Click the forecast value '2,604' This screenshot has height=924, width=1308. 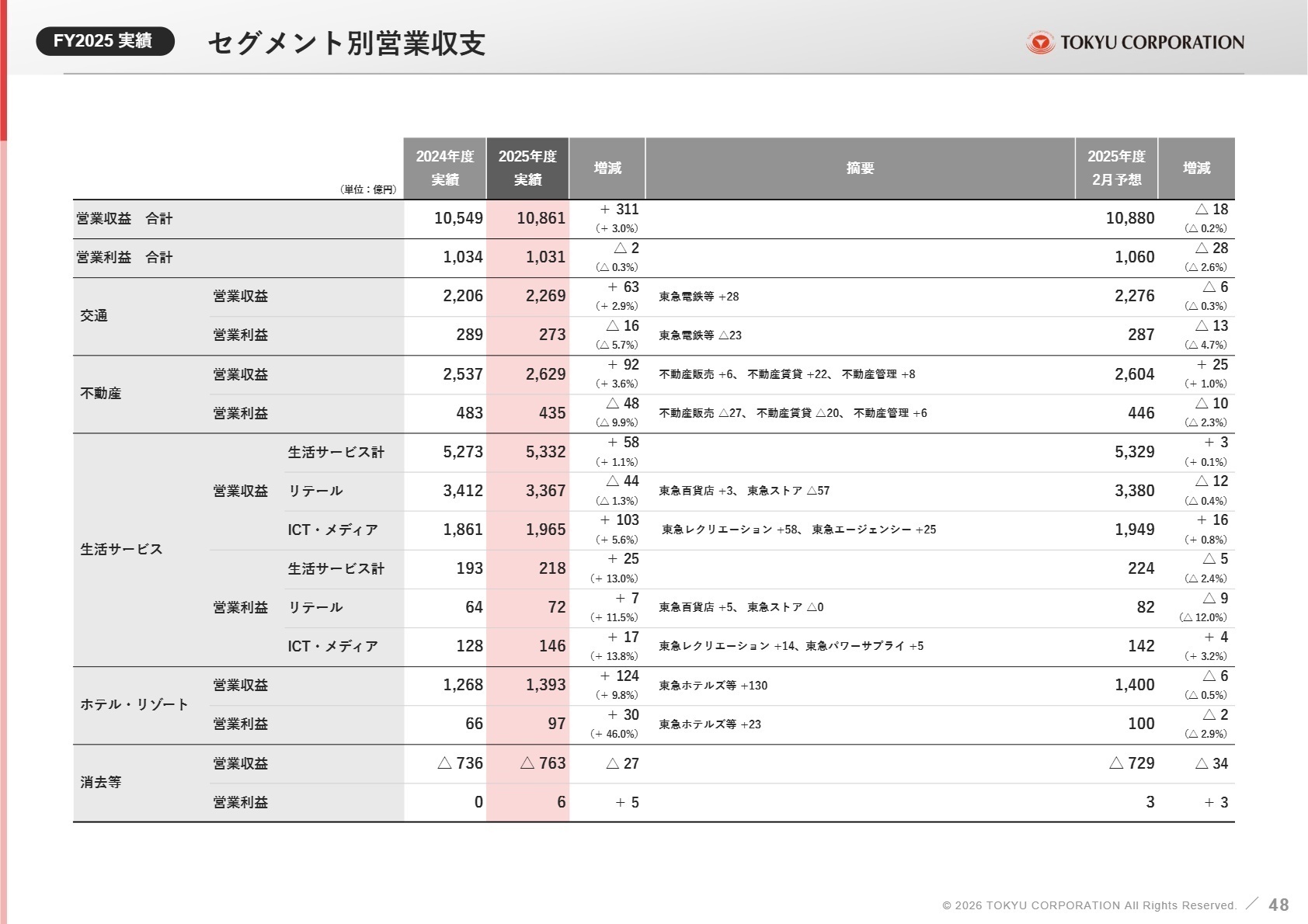pyautogui.click(x=1135, y=374)
